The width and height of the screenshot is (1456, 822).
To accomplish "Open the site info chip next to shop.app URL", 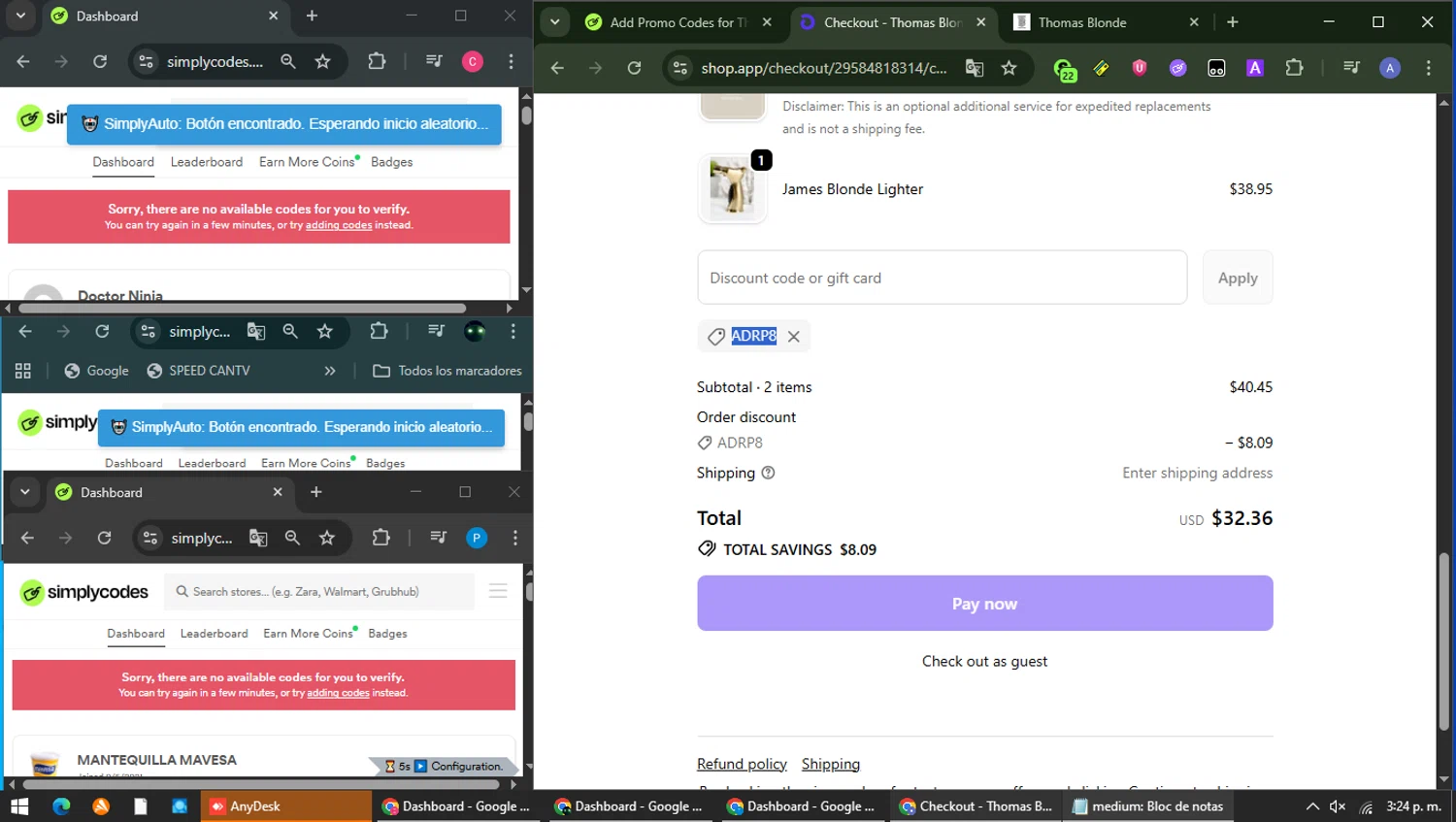I will (x=680, y=68).
